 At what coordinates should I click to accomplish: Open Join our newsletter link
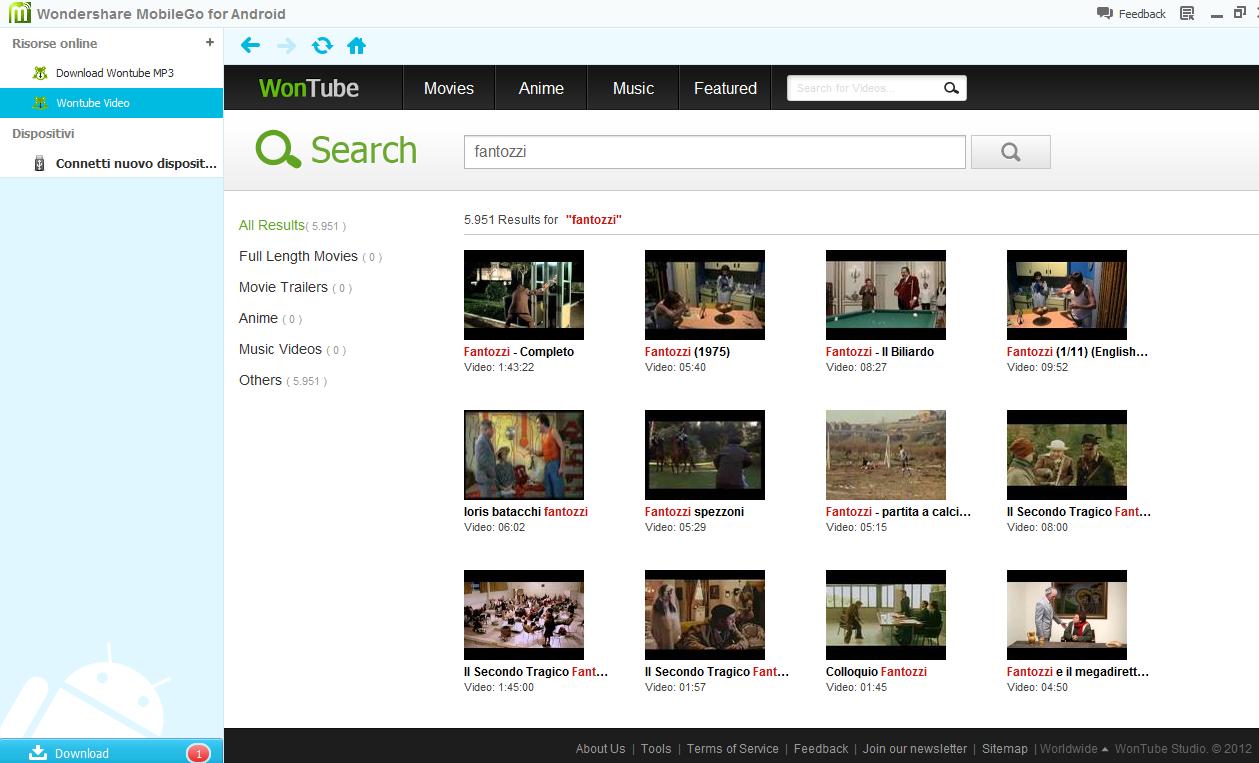[915, 748]
